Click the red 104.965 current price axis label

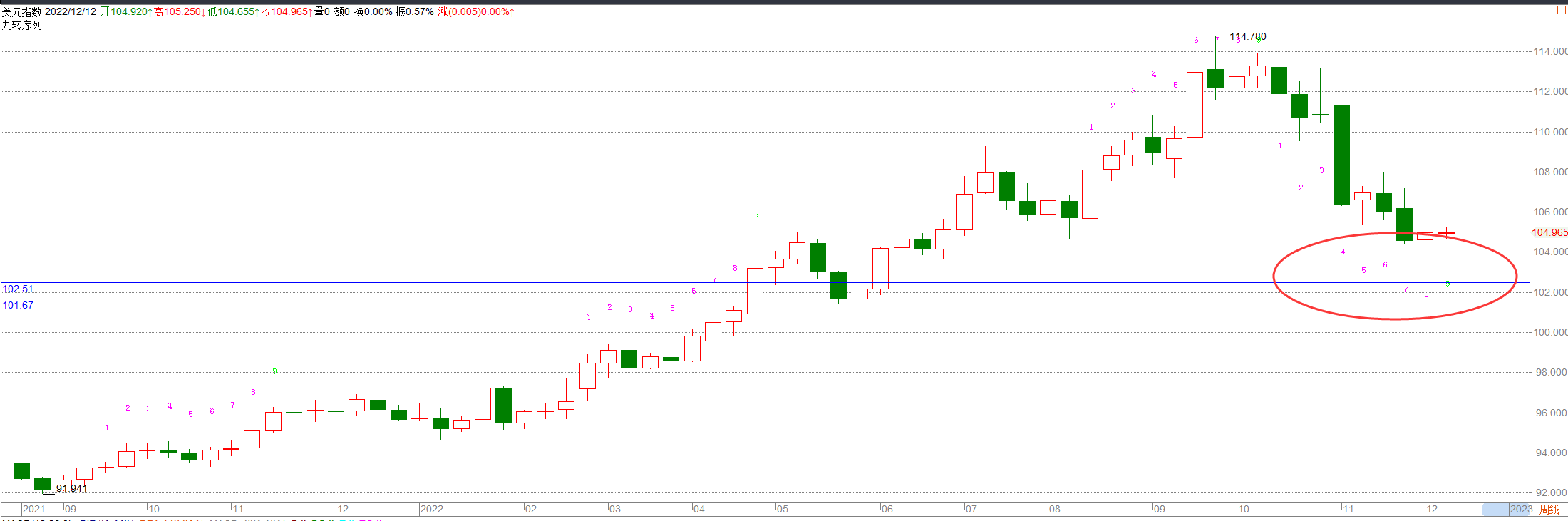(x=1549, y=232)
